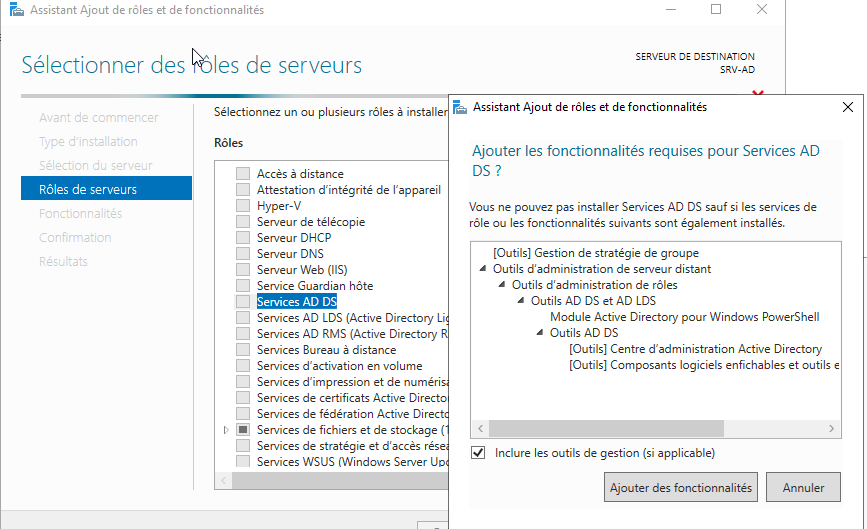The width and height of the screenshot is (867, 529).
Task: Click the wizard icon in main title bar
Action: (15, 10)
